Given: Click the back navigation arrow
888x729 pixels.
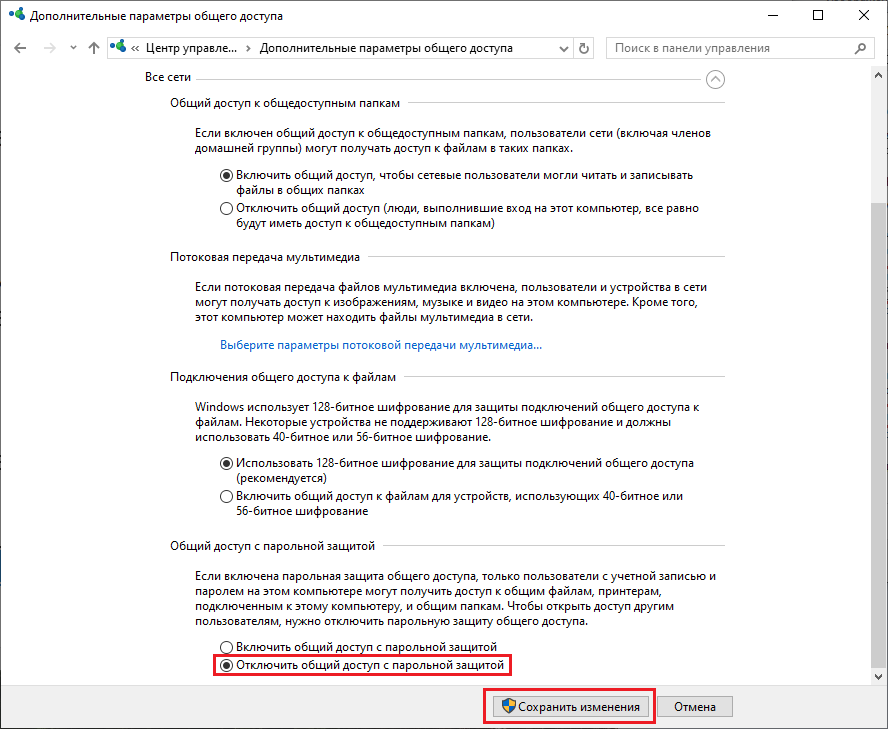Looking at the screenshot, I should (21, 48).
